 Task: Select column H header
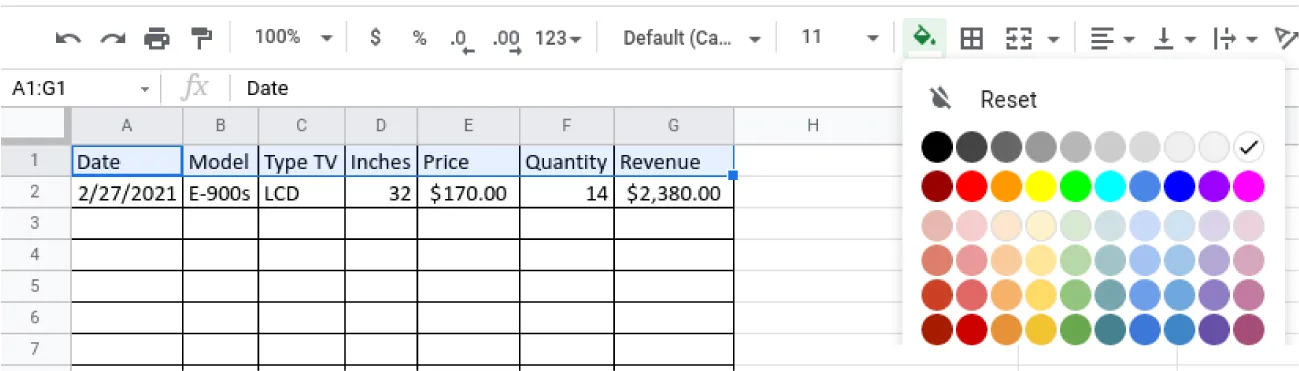pyautogui.click(x=813, y=125)
